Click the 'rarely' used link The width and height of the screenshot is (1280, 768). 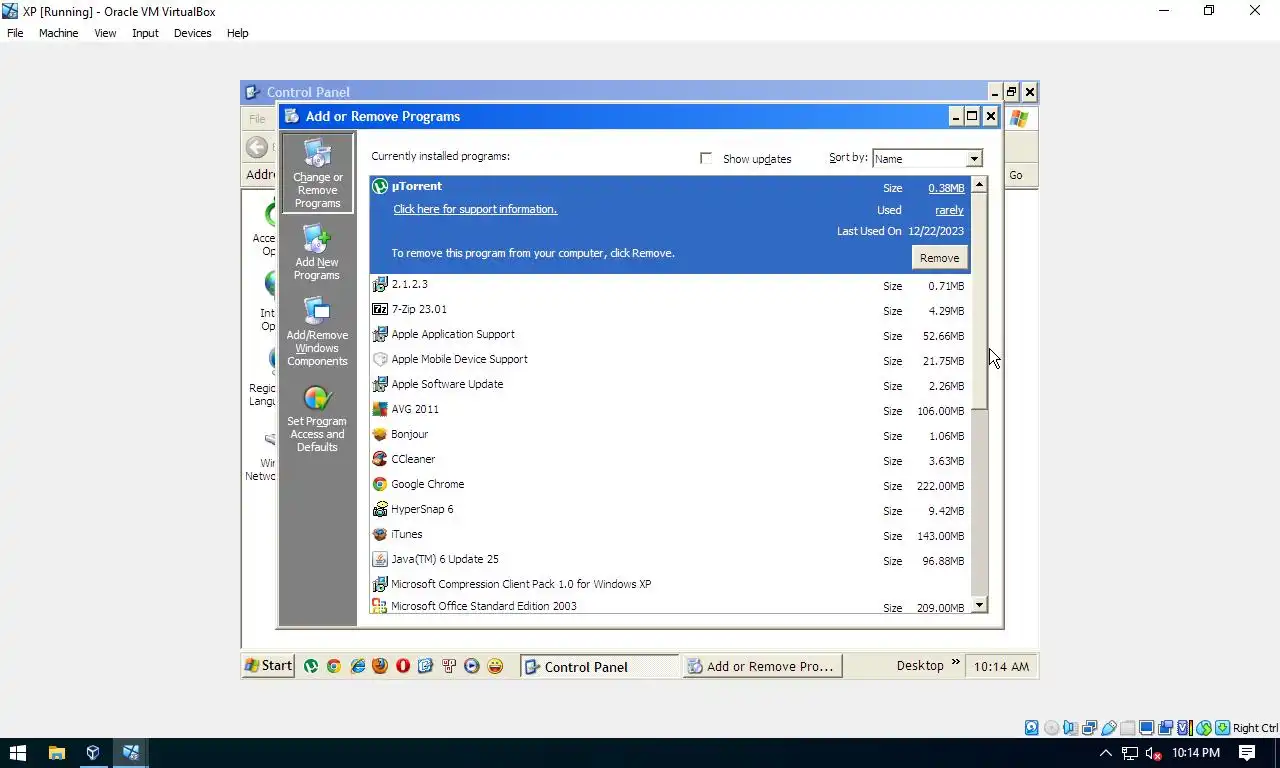tap(949, 210)
